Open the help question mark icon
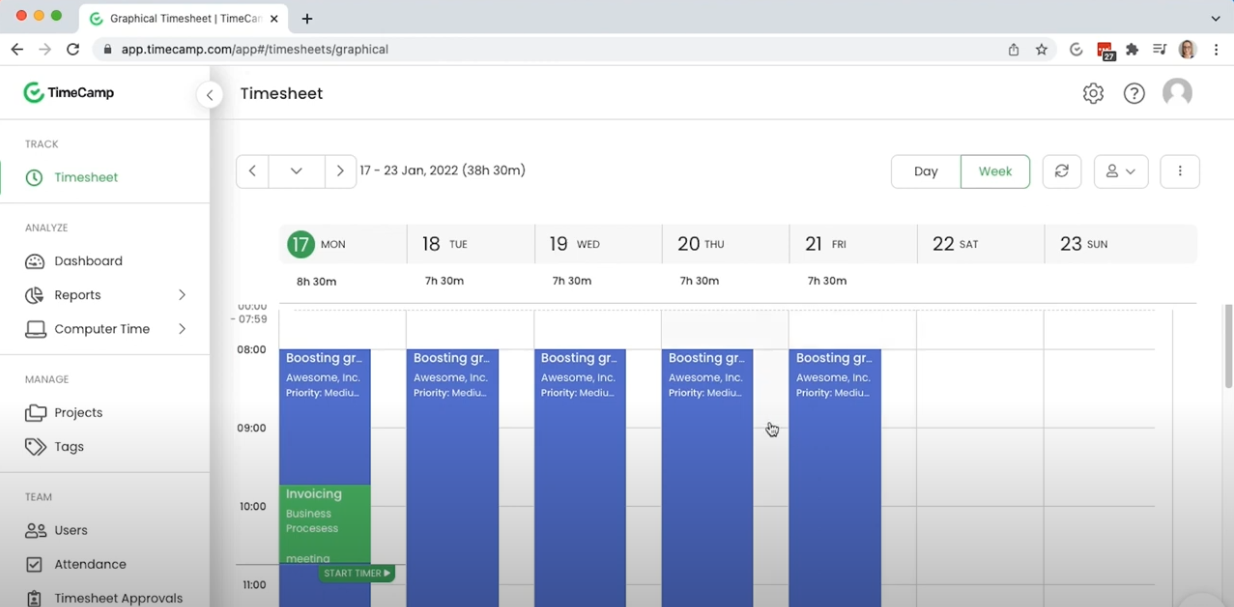 1134,92
